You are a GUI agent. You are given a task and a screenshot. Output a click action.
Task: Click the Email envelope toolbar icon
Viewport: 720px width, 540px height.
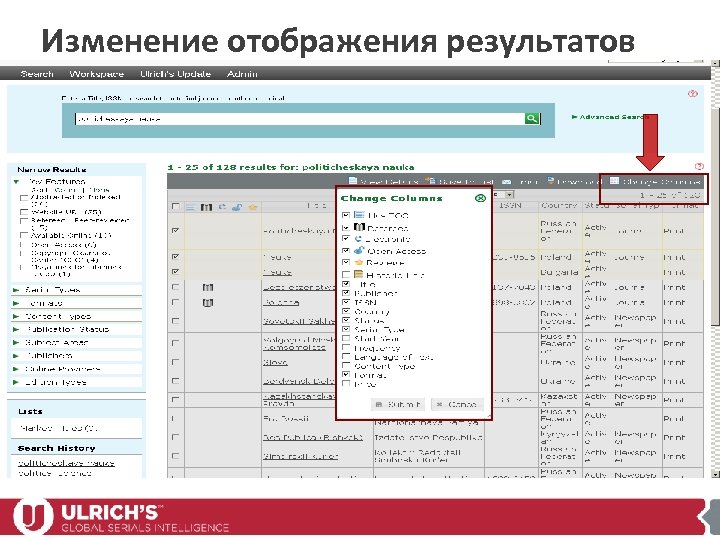click(506, 182)
